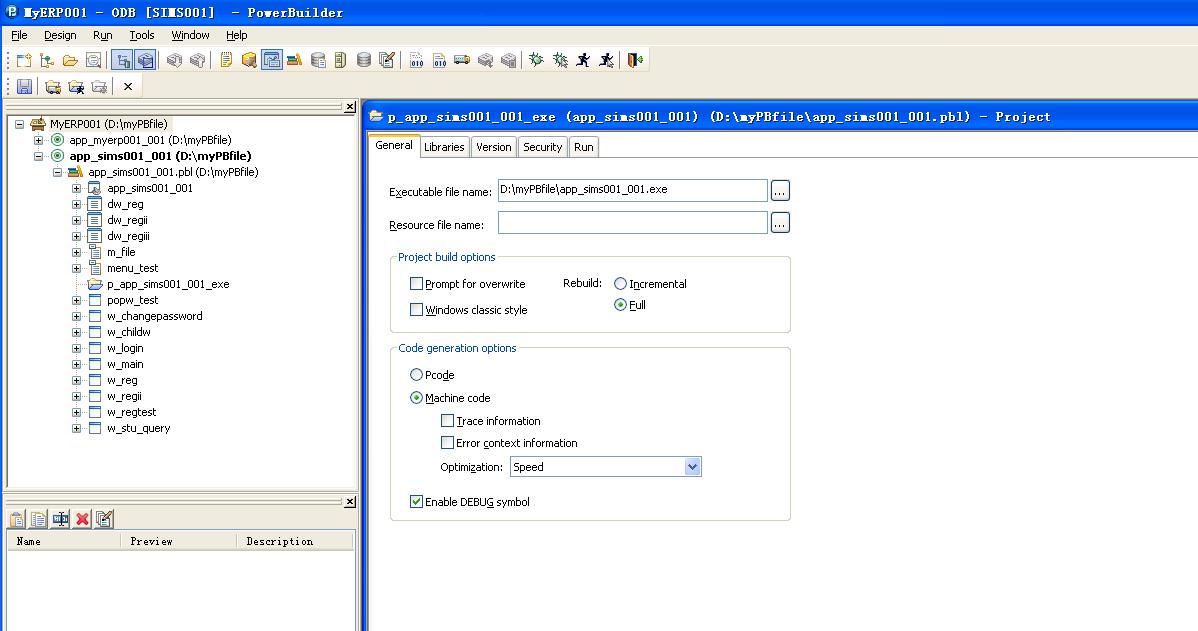1198x631 pixels.
Task: Enable Prompt for overwrite checkbox
Action: pos(416,283)
